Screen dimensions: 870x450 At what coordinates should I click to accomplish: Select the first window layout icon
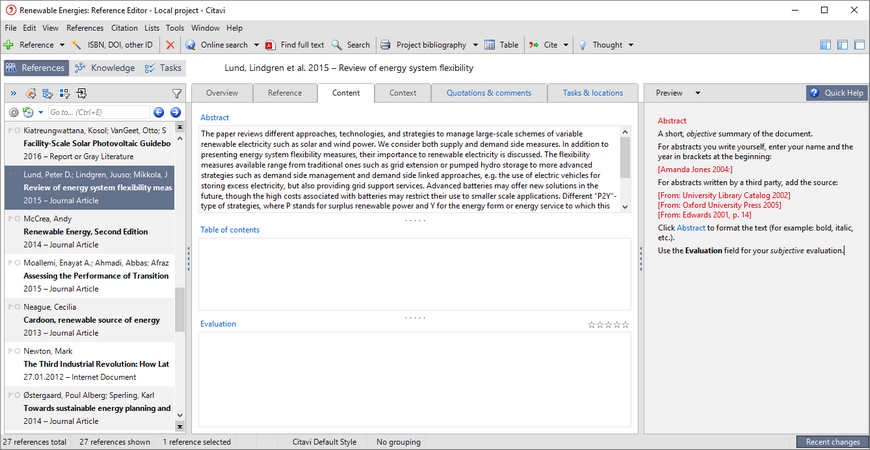826,45
